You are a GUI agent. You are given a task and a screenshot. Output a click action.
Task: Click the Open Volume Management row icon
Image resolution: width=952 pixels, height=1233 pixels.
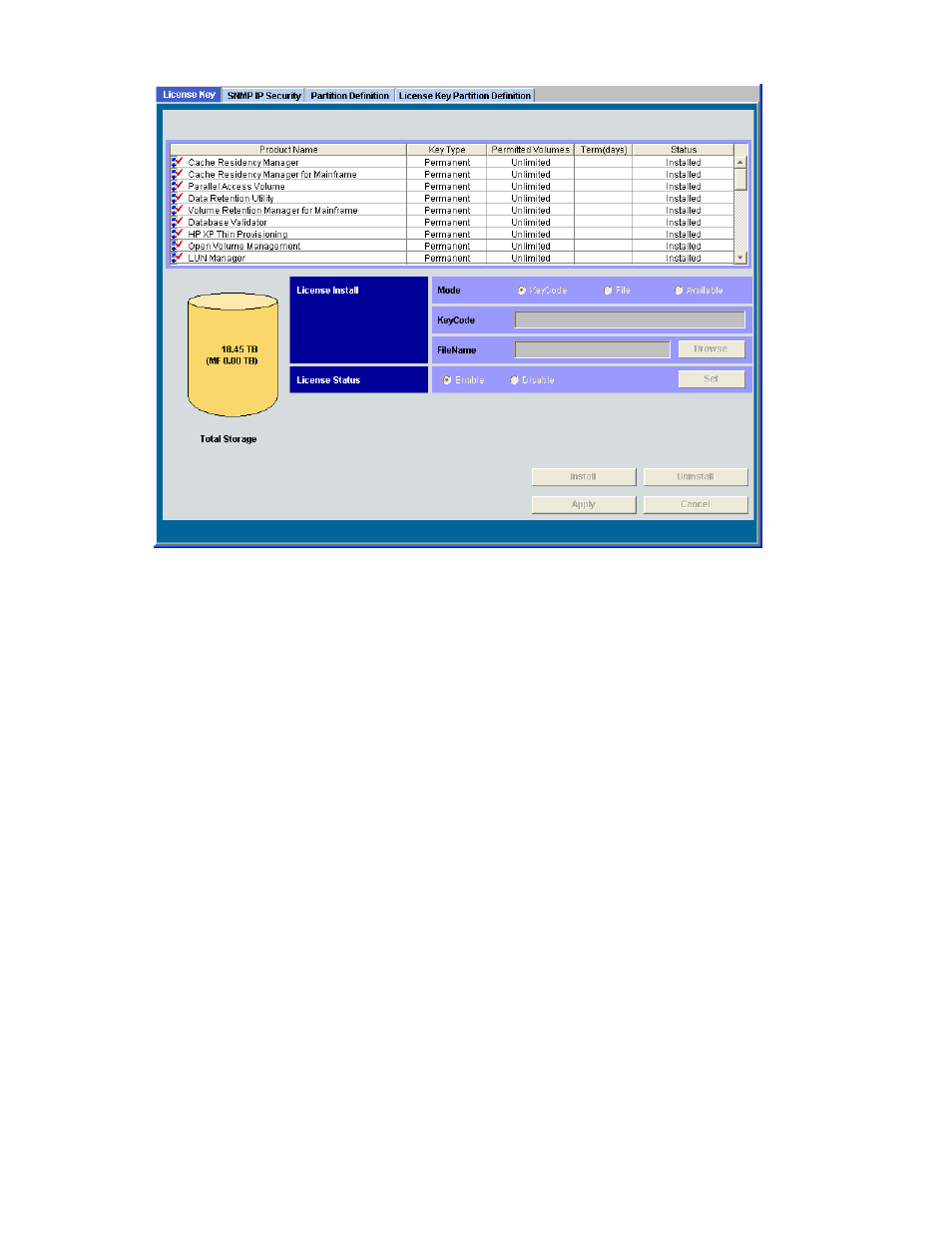pos(177,246)
